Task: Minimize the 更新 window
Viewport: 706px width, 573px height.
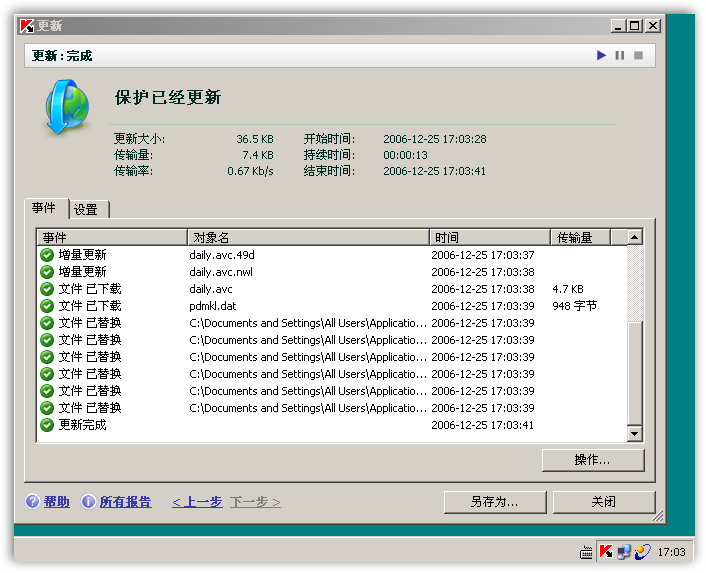Action: pos(618,26)
